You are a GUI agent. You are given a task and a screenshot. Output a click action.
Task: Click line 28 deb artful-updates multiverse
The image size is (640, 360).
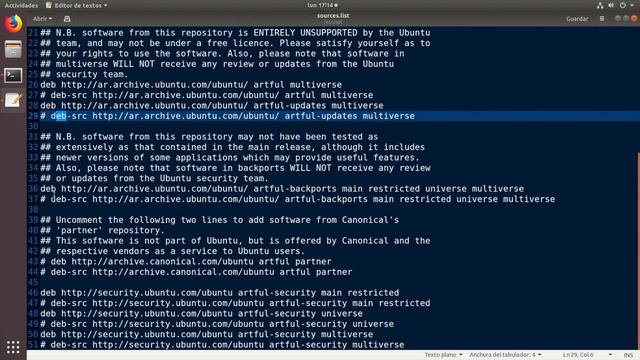click(212, 105)
